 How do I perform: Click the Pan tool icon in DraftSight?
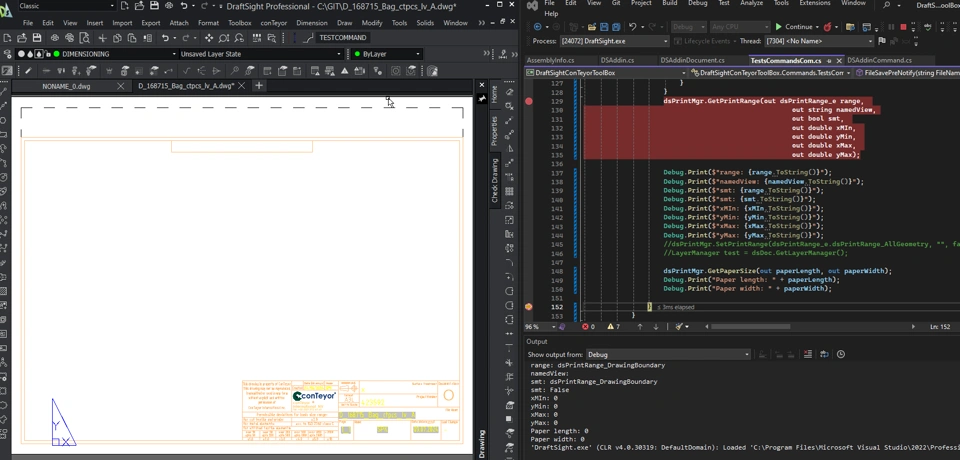click(x=208, y=38)
